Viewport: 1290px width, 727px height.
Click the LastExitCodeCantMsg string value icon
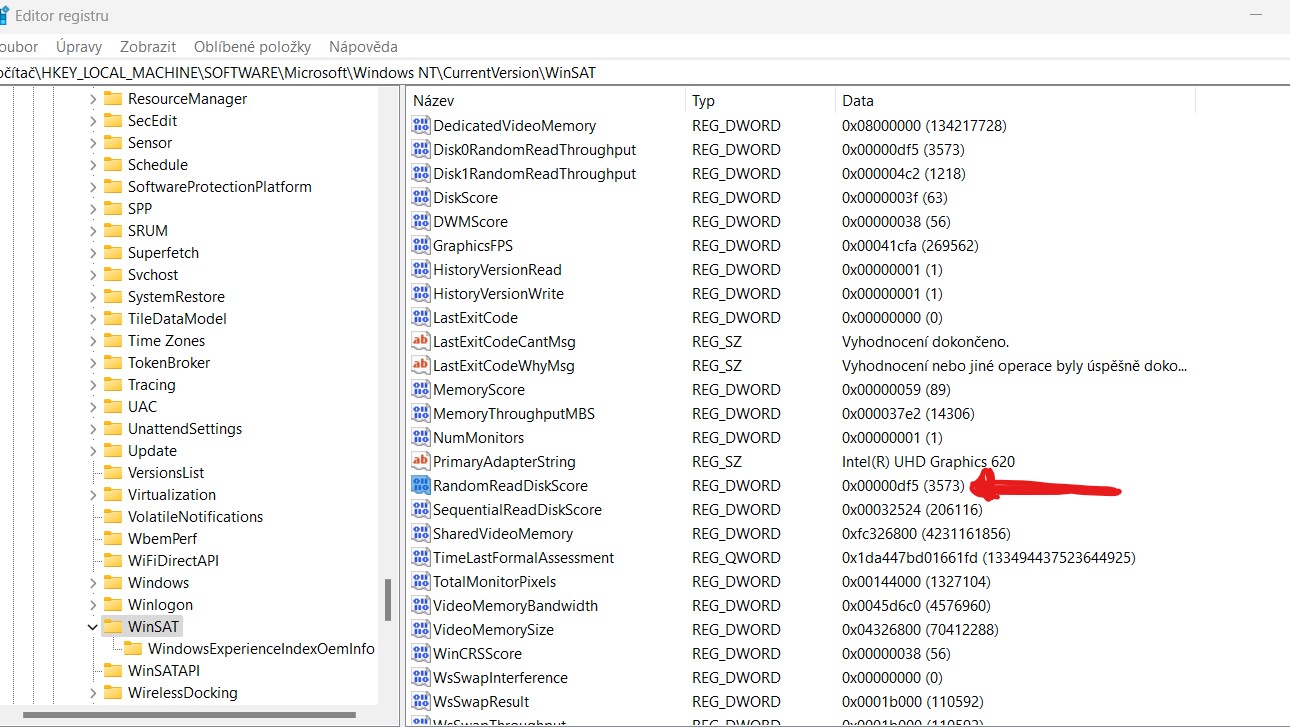coord(420,341)
